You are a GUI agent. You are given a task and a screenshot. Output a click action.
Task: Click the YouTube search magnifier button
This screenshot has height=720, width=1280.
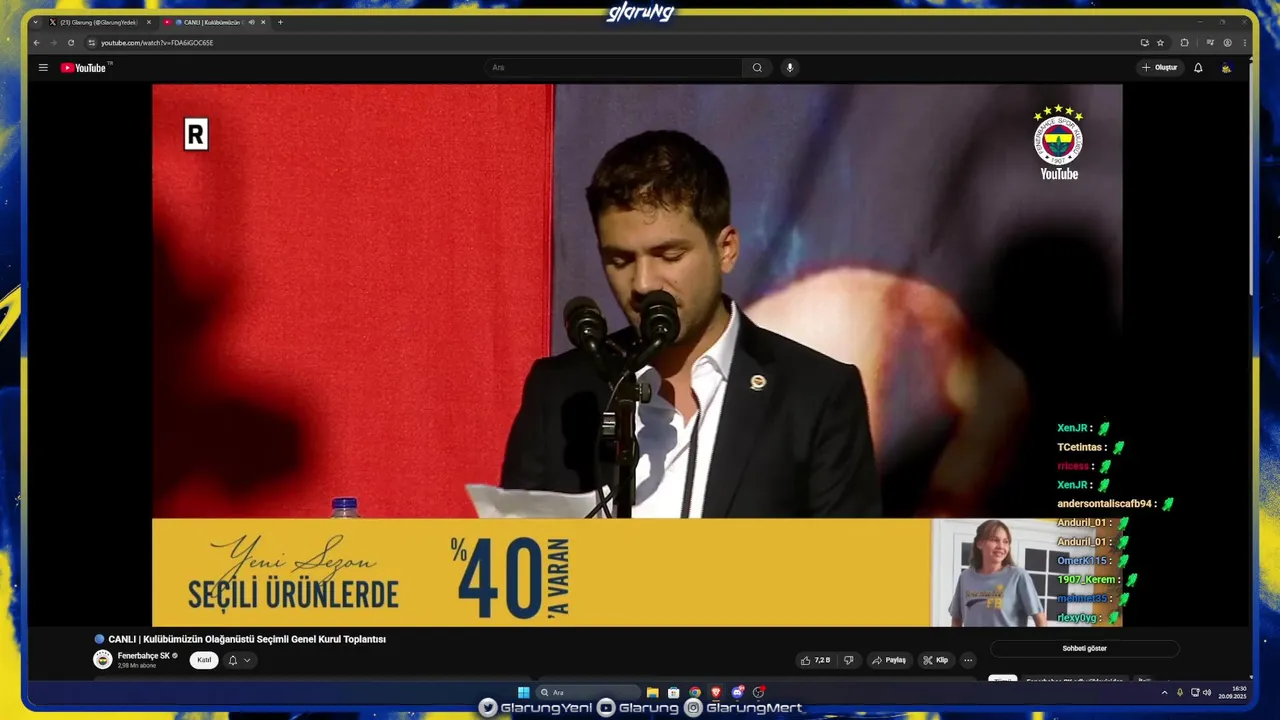[x=757, y=68]
